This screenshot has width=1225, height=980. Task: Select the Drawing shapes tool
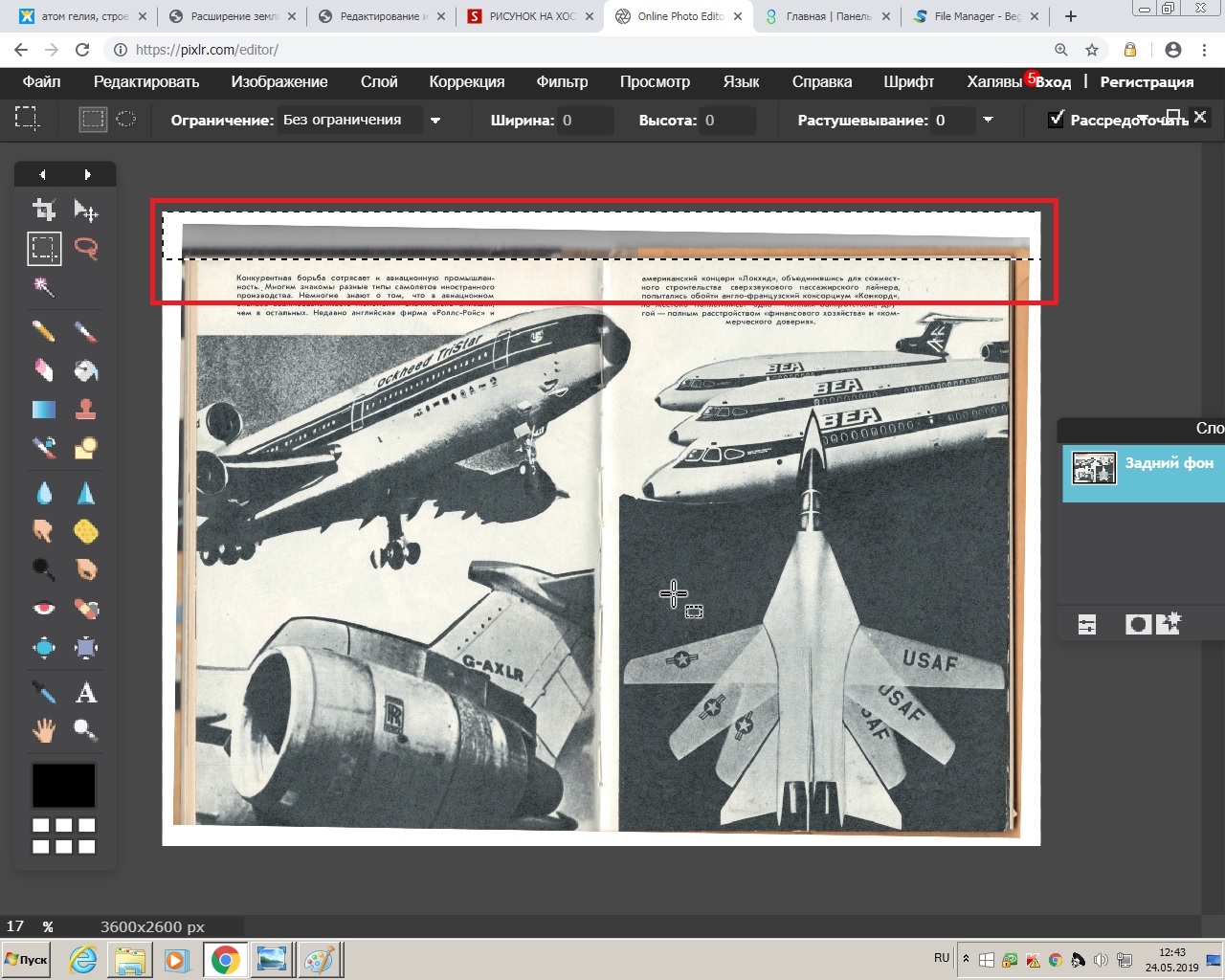coord(86,448)
